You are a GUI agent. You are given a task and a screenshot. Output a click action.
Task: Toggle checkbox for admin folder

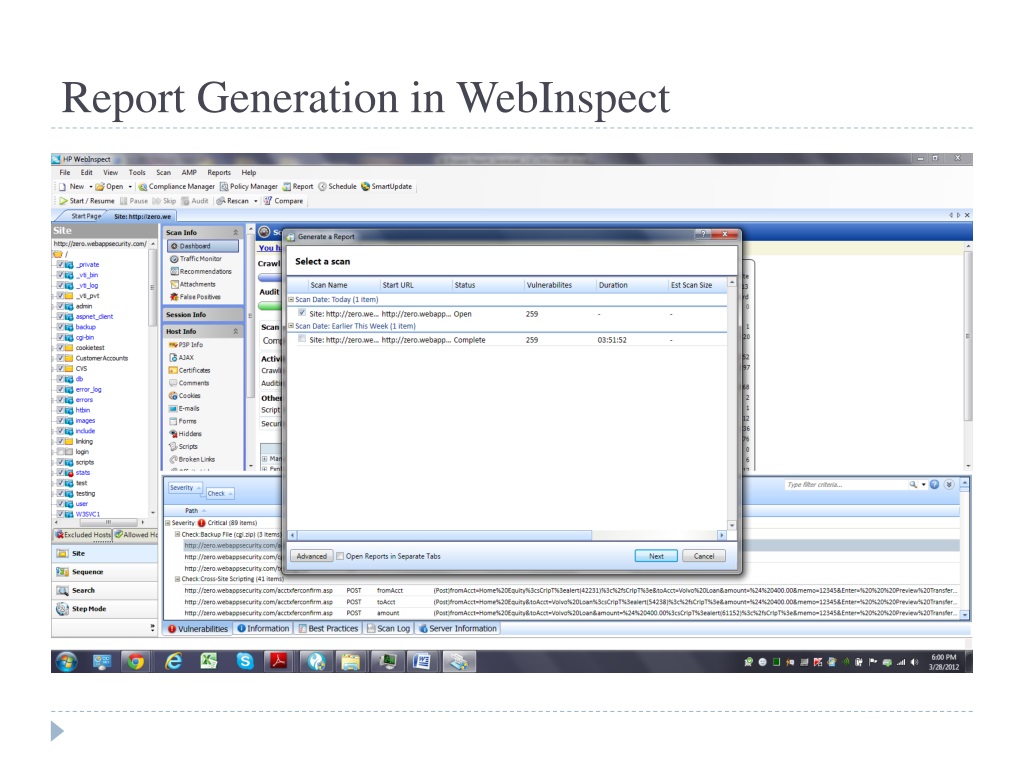point(60,306)
